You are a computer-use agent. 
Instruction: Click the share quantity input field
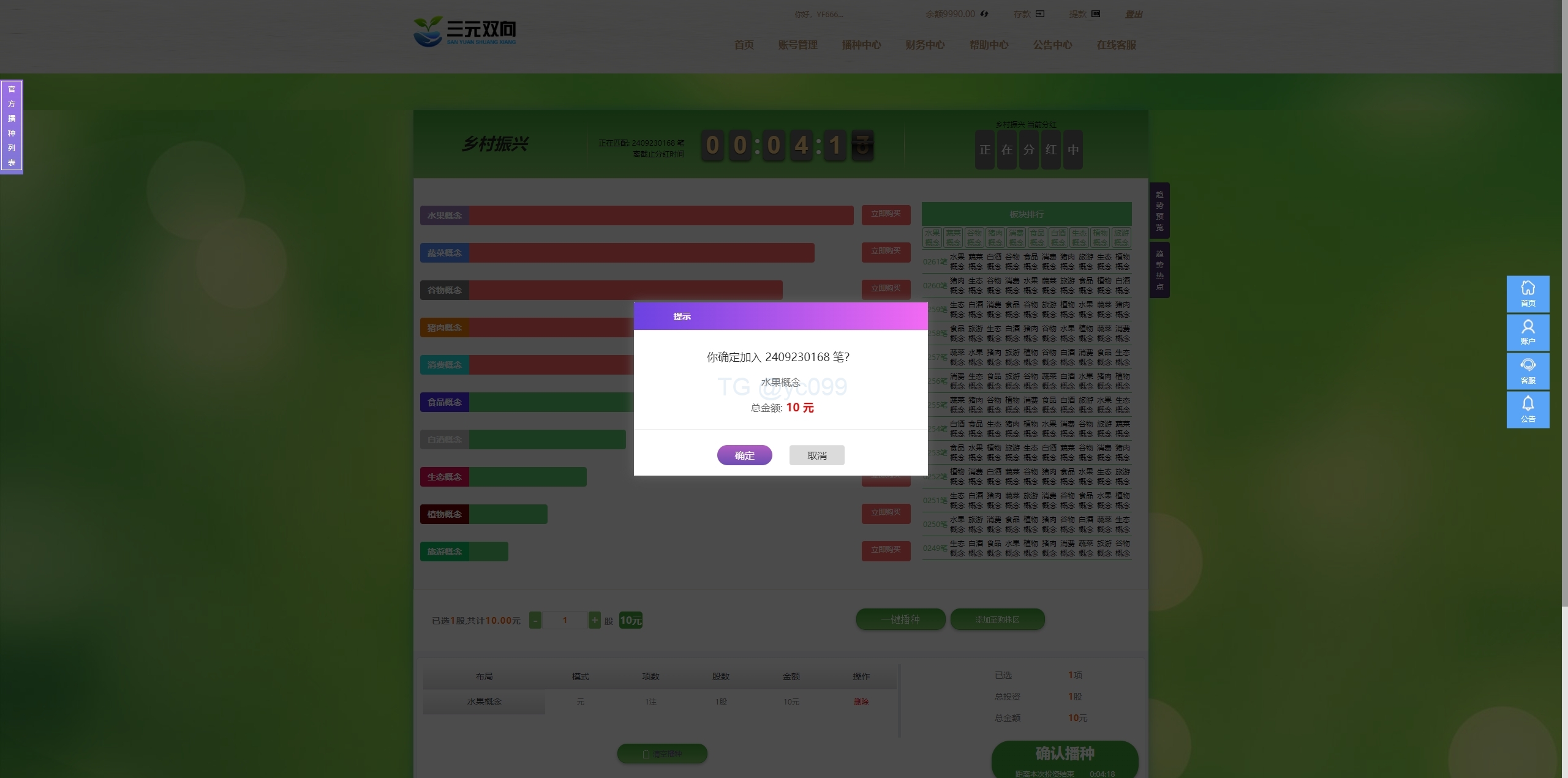pos(565,620)
